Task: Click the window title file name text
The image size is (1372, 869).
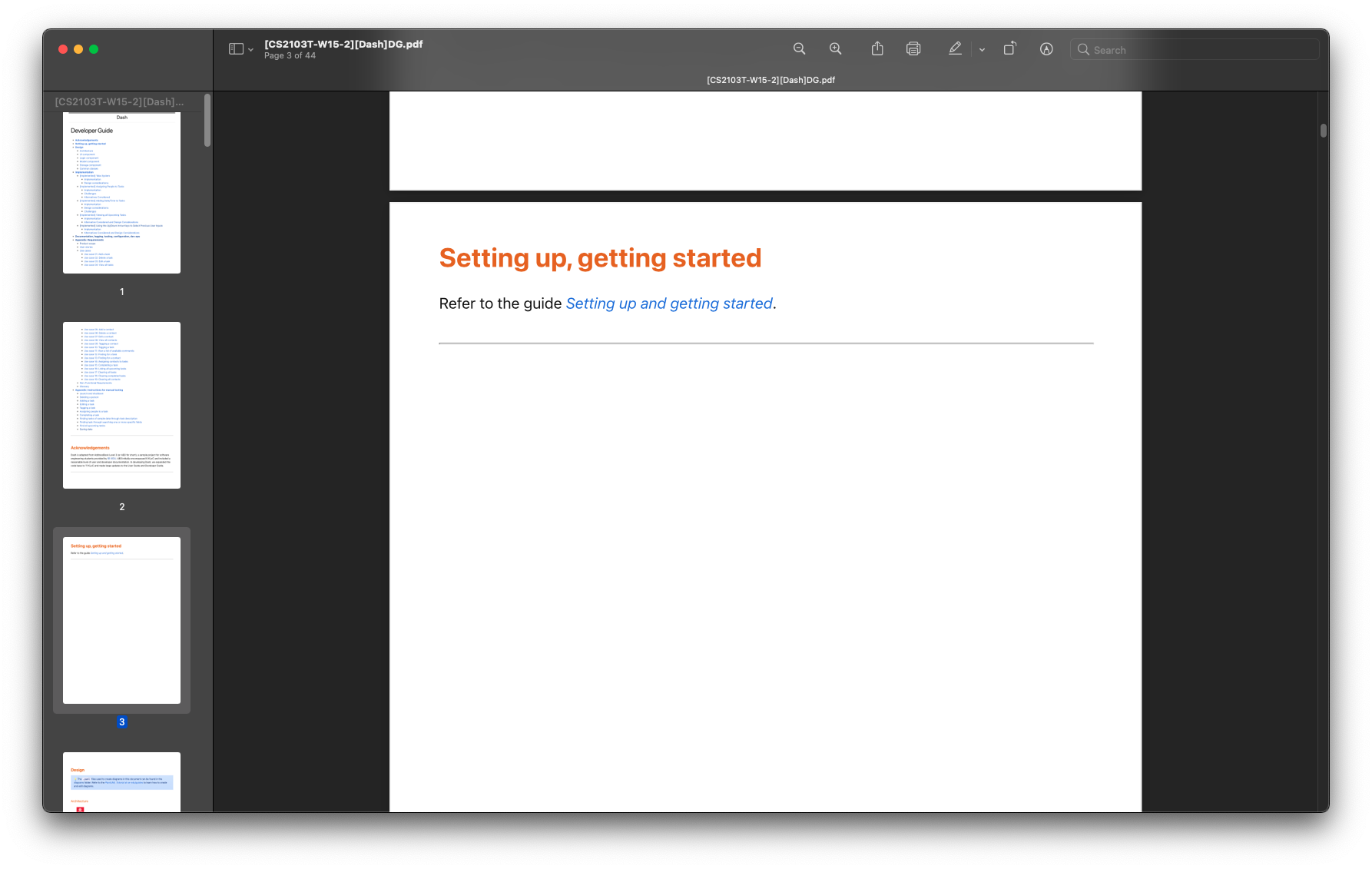Action: 343,44
